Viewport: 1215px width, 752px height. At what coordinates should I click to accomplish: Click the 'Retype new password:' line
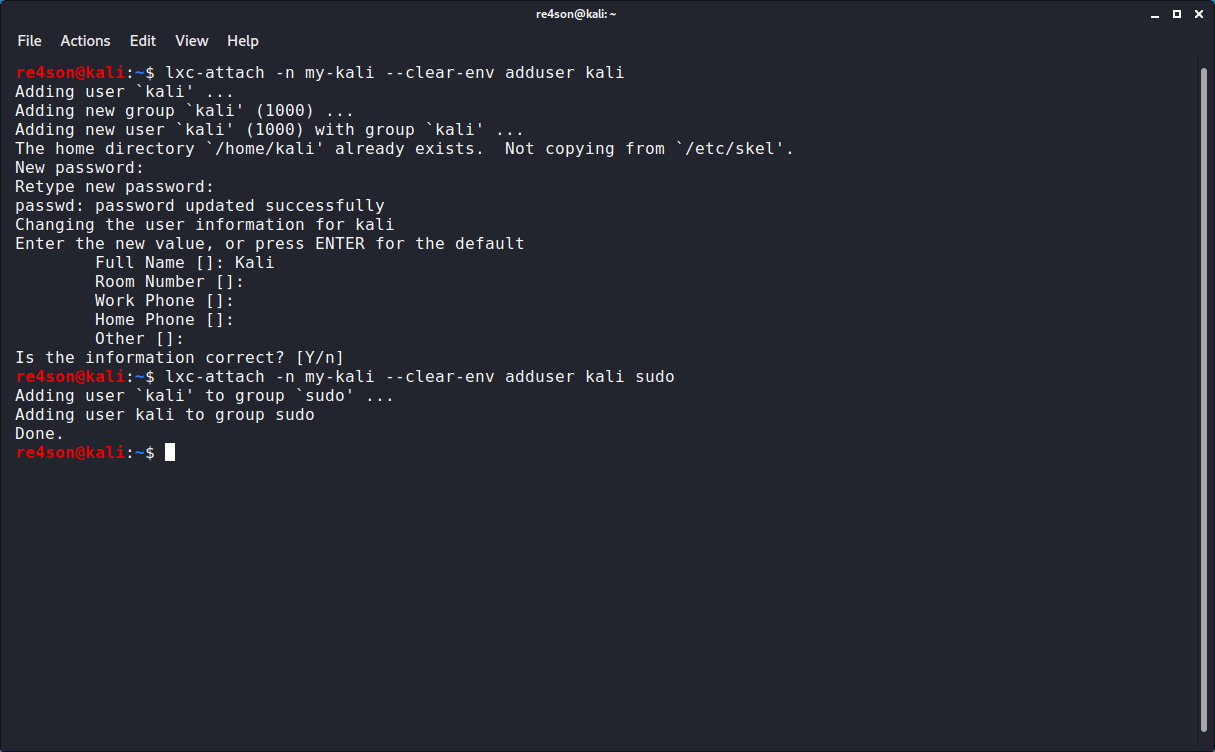tap(114, 187)
